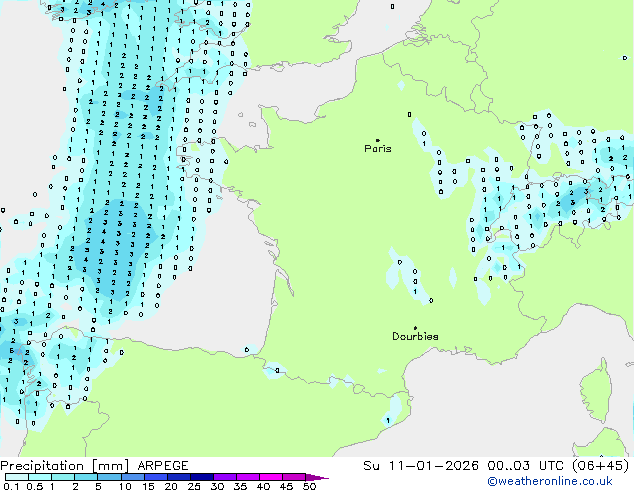Click legend swatch between 20 and 25

[178, 477]
